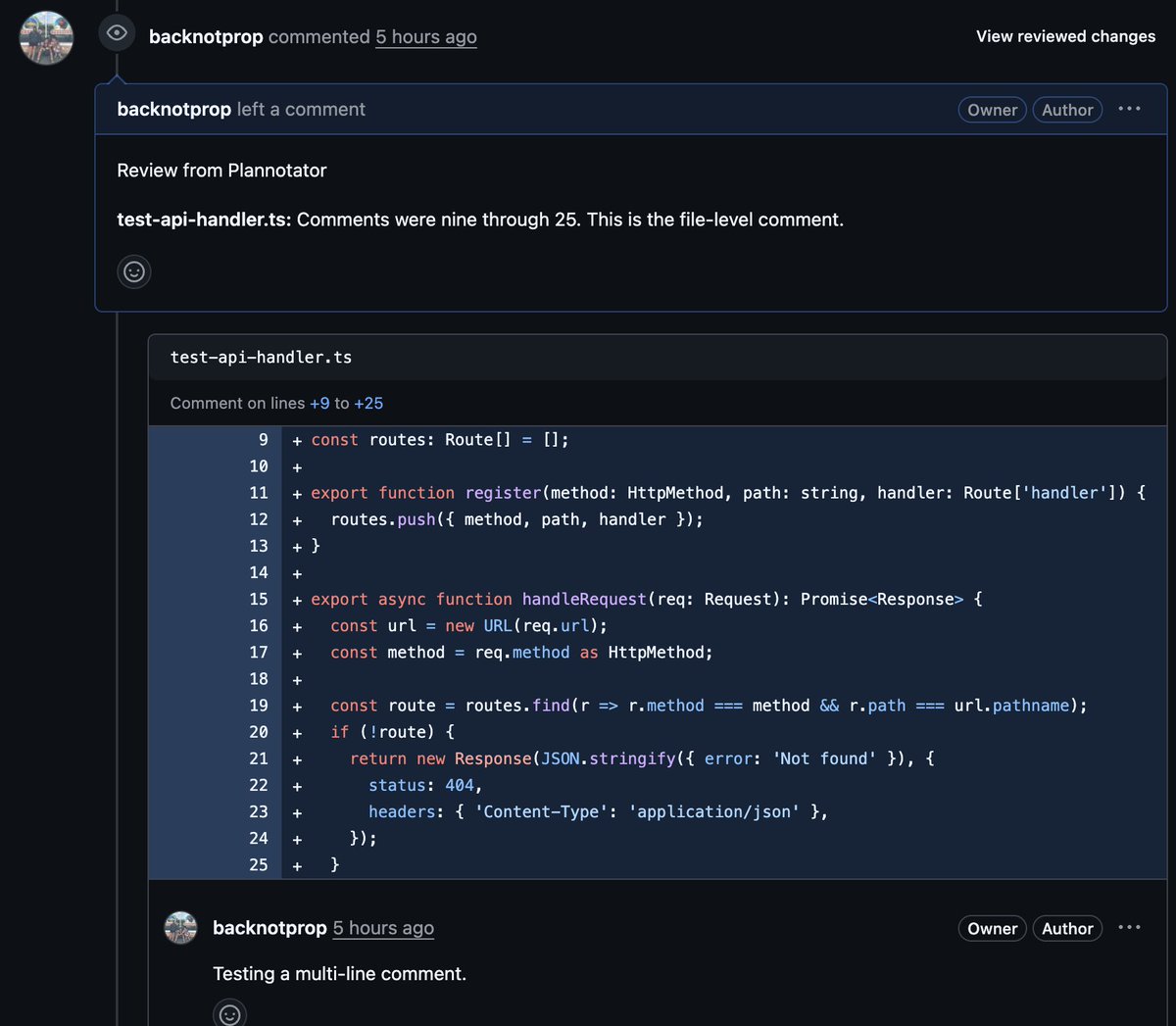Click 'Testing a multi-line comment.' text
1176x1026 pixels.
[339, 974]
